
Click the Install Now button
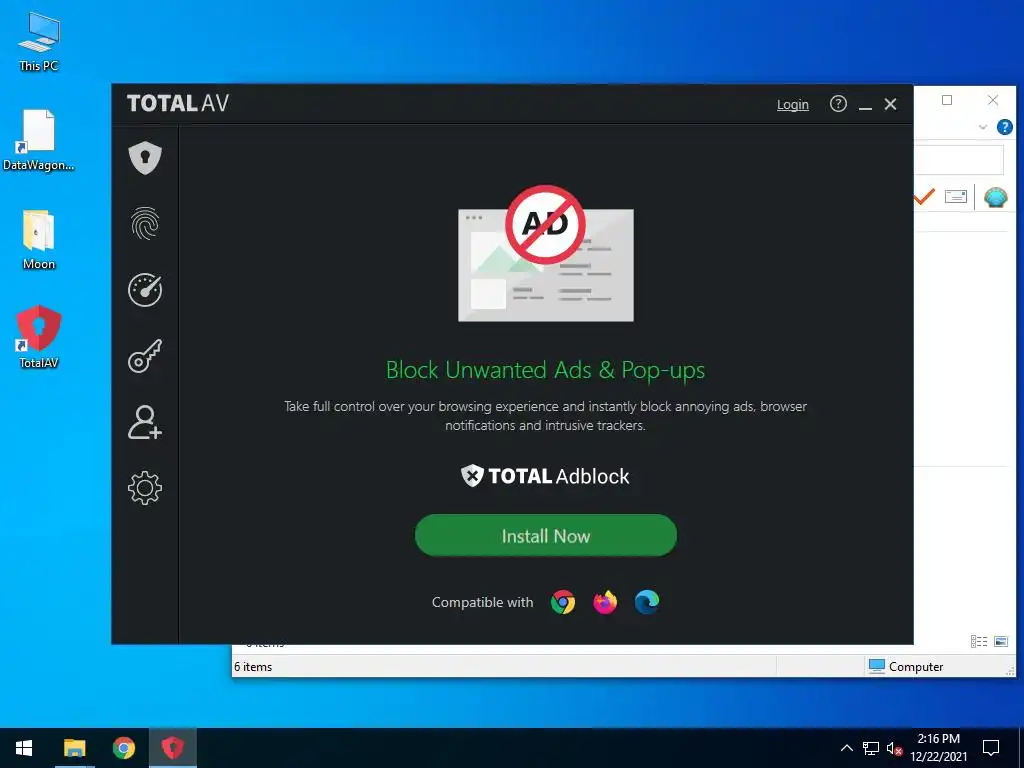(545, 536)
